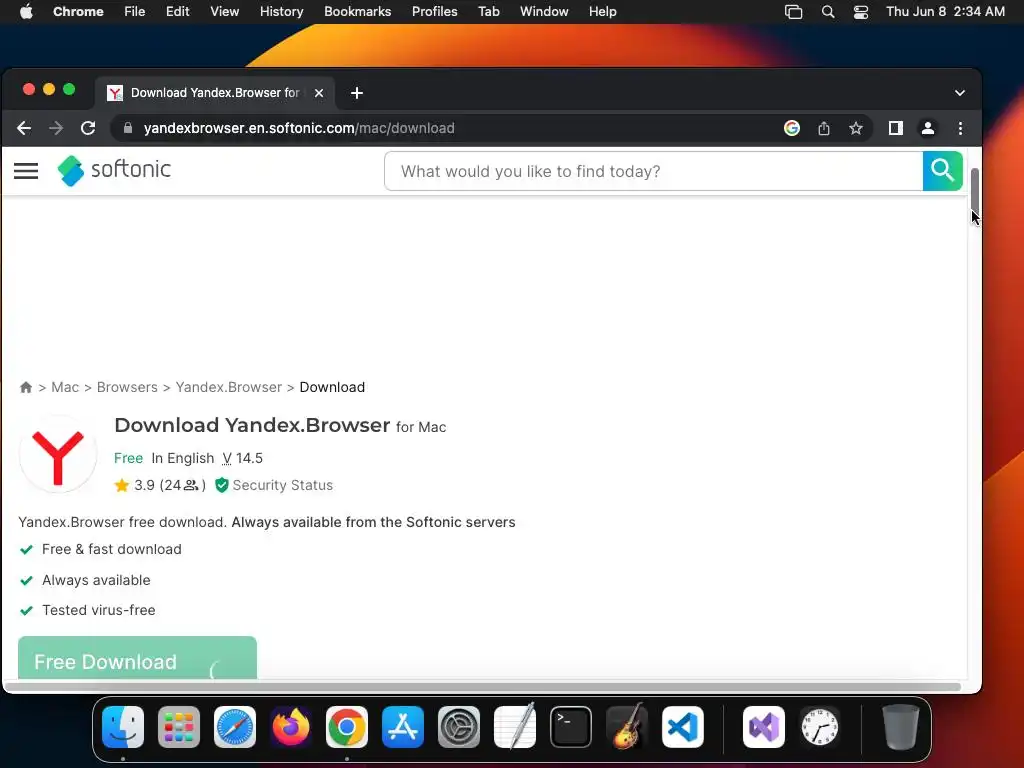Click the horizontal scrollbar at window bottom
The width and height of the screenshot is (1024, 768).
point(483,686)
